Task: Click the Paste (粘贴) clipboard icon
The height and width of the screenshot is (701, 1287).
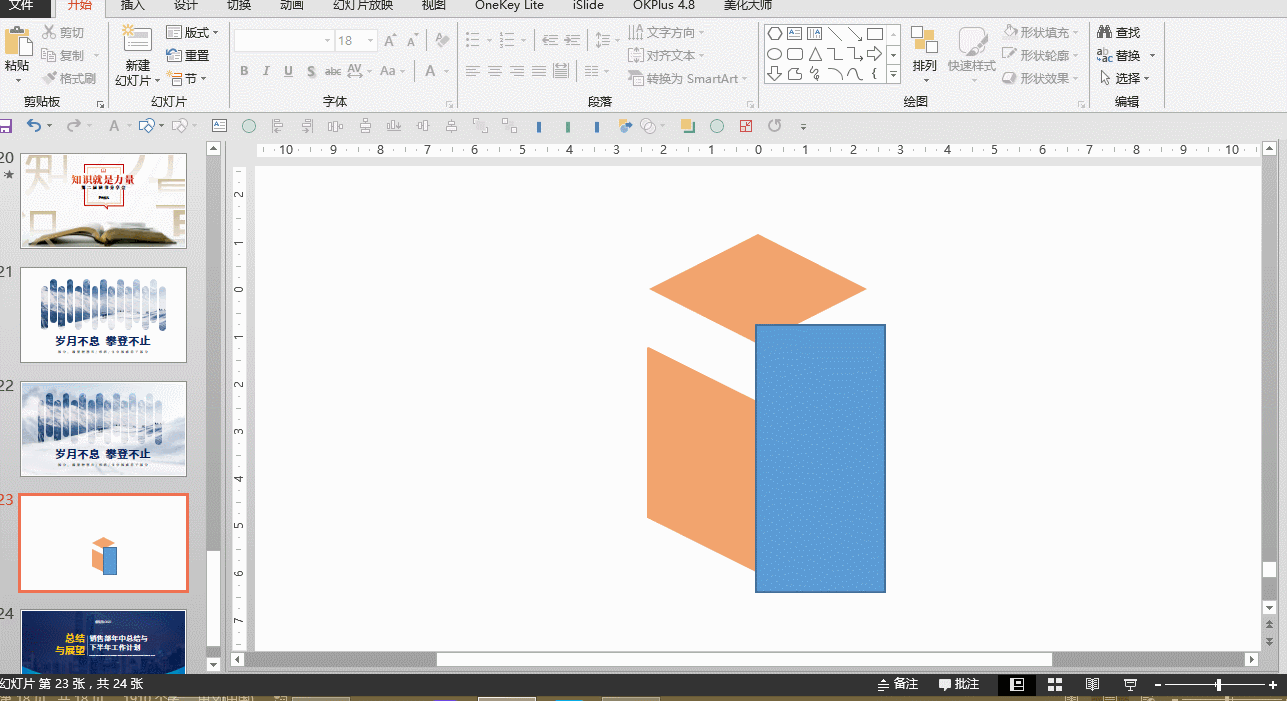Action: [x=17, y=42]
